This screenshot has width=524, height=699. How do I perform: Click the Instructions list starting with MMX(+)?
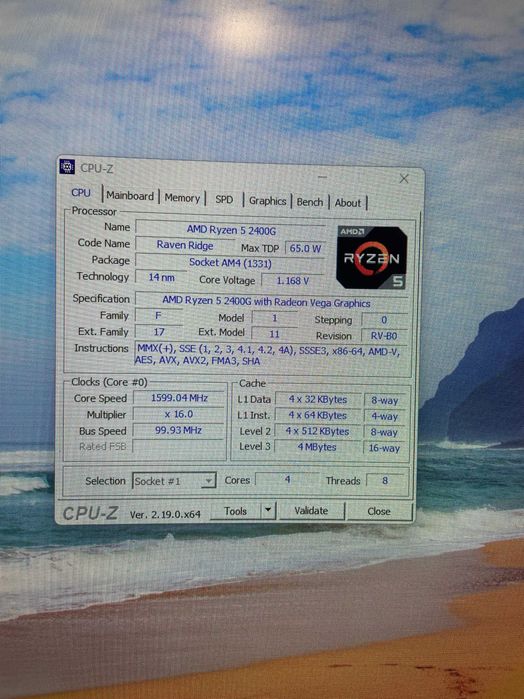point(271,355)
